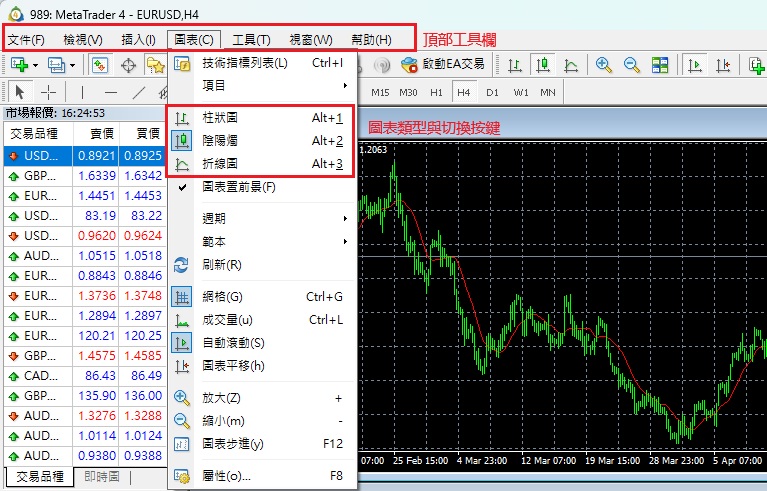Open the profiles dropdown arrow
Screen dimensions: 767x491
[72, 65]
